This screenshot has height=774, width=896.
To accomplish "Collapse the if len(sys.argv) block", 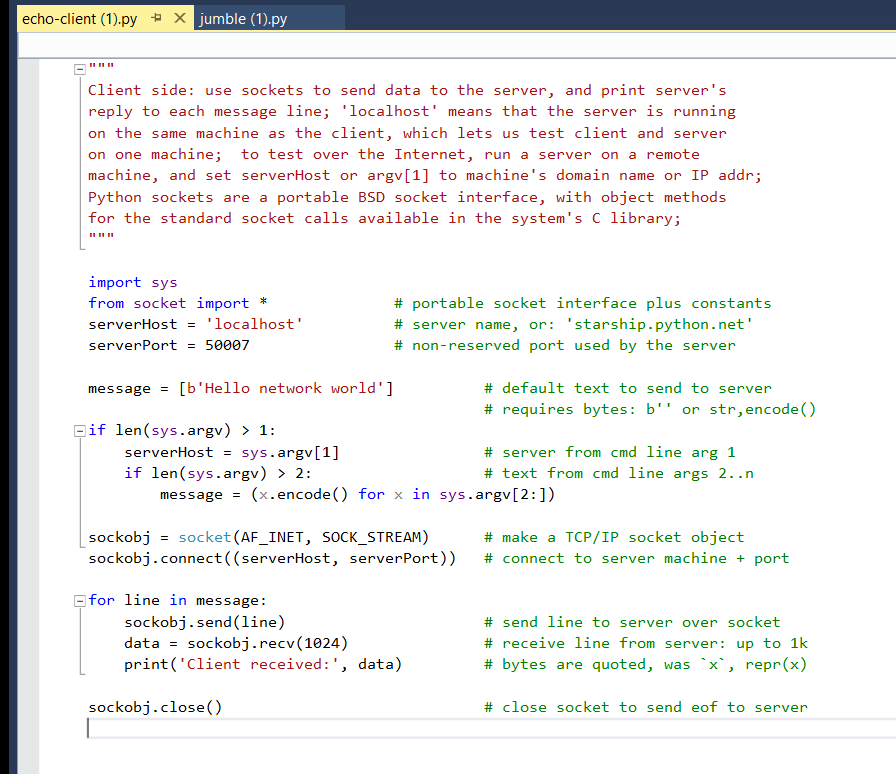I will (x=79, y=430).
